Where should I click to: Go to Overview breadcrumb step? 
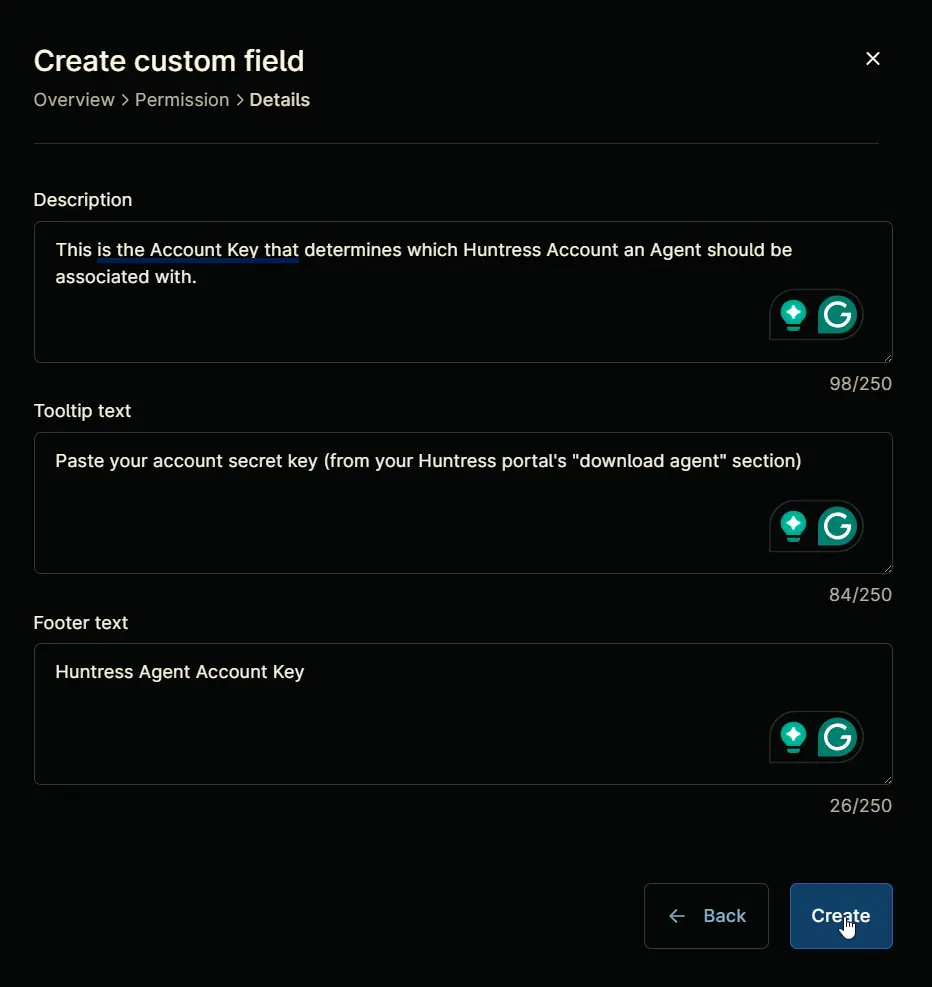[74, 100]
